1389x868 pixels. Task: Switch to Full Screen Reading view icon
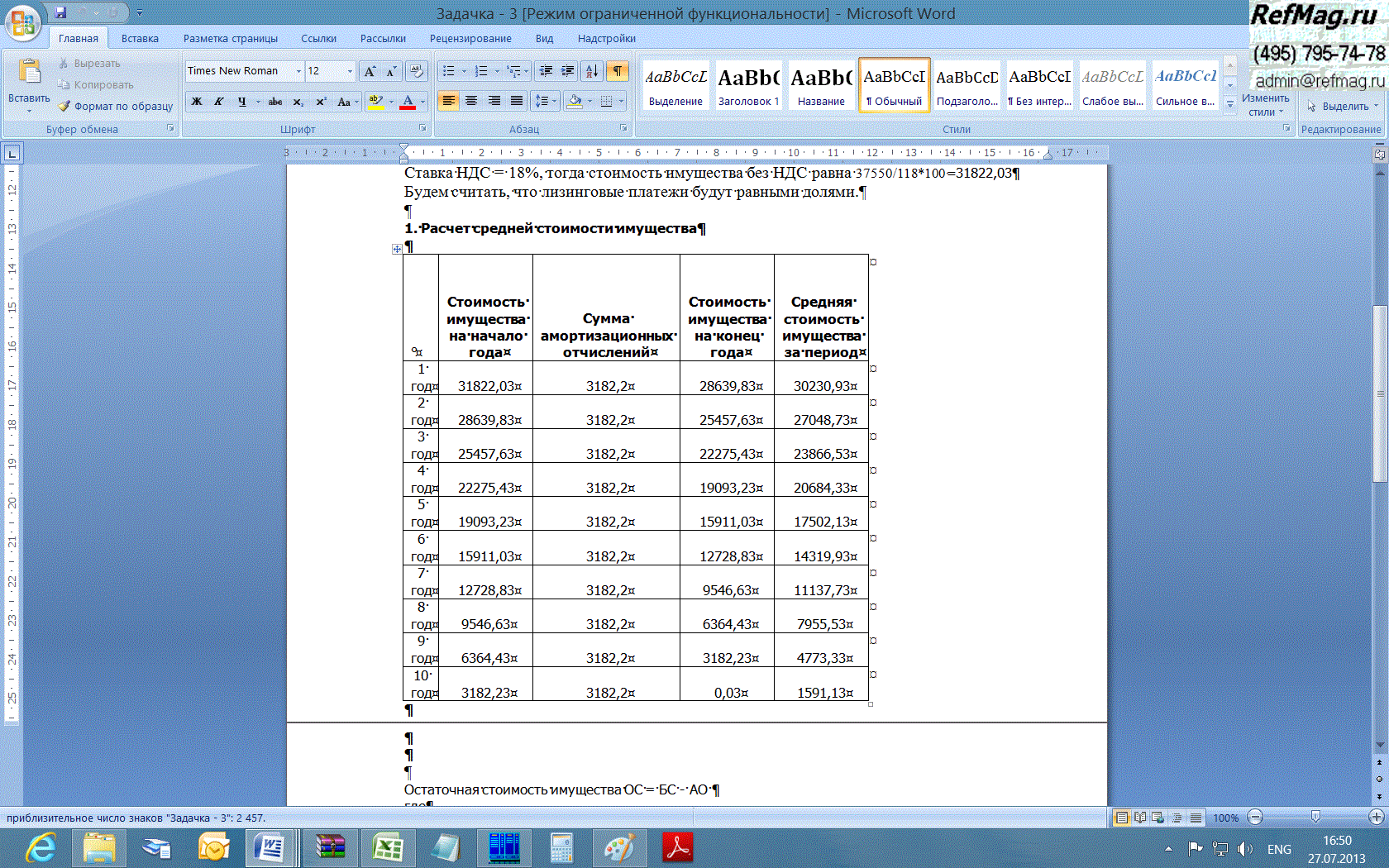point(1140,818)
